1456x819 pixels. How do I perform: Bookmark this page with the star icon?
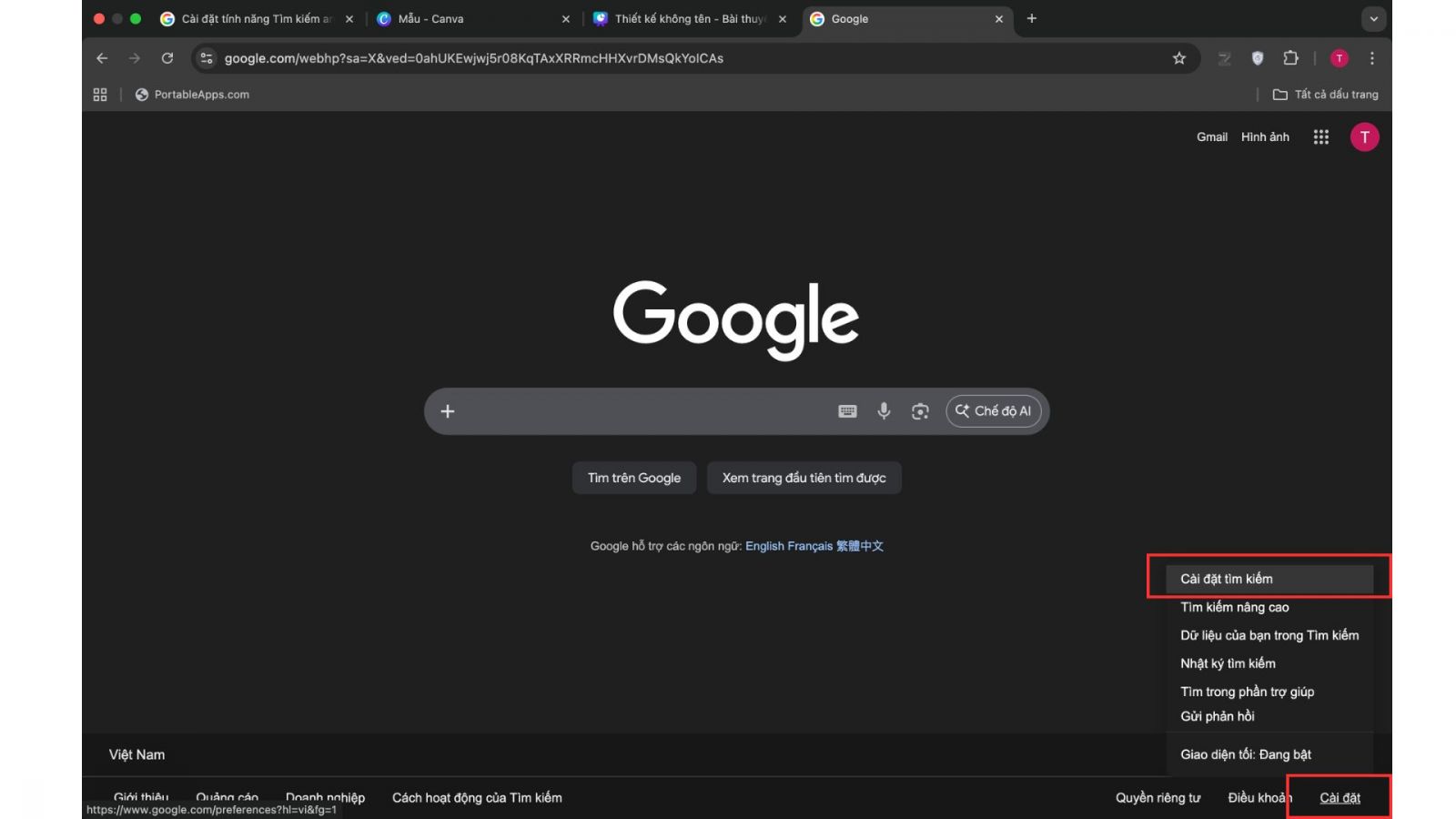pyautogui.click(x=1179, y=58)
